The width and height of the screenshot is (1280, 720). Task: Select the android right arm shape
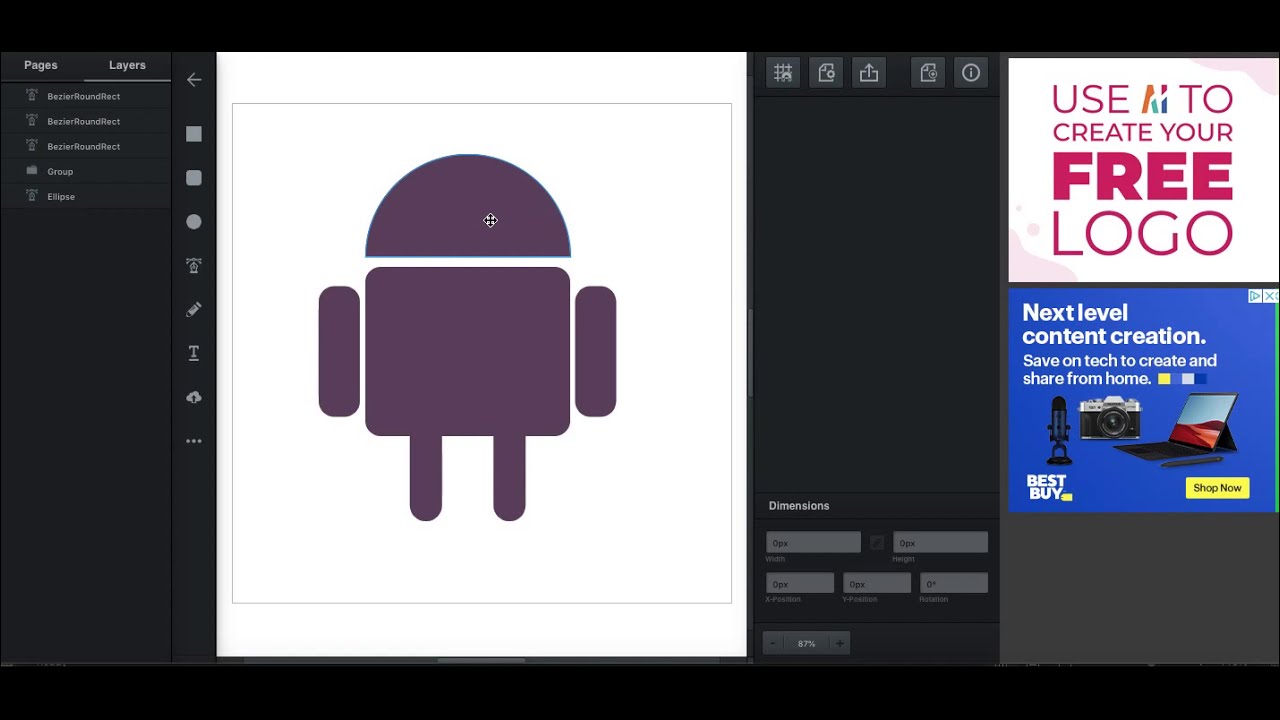[x=596, y=351]
